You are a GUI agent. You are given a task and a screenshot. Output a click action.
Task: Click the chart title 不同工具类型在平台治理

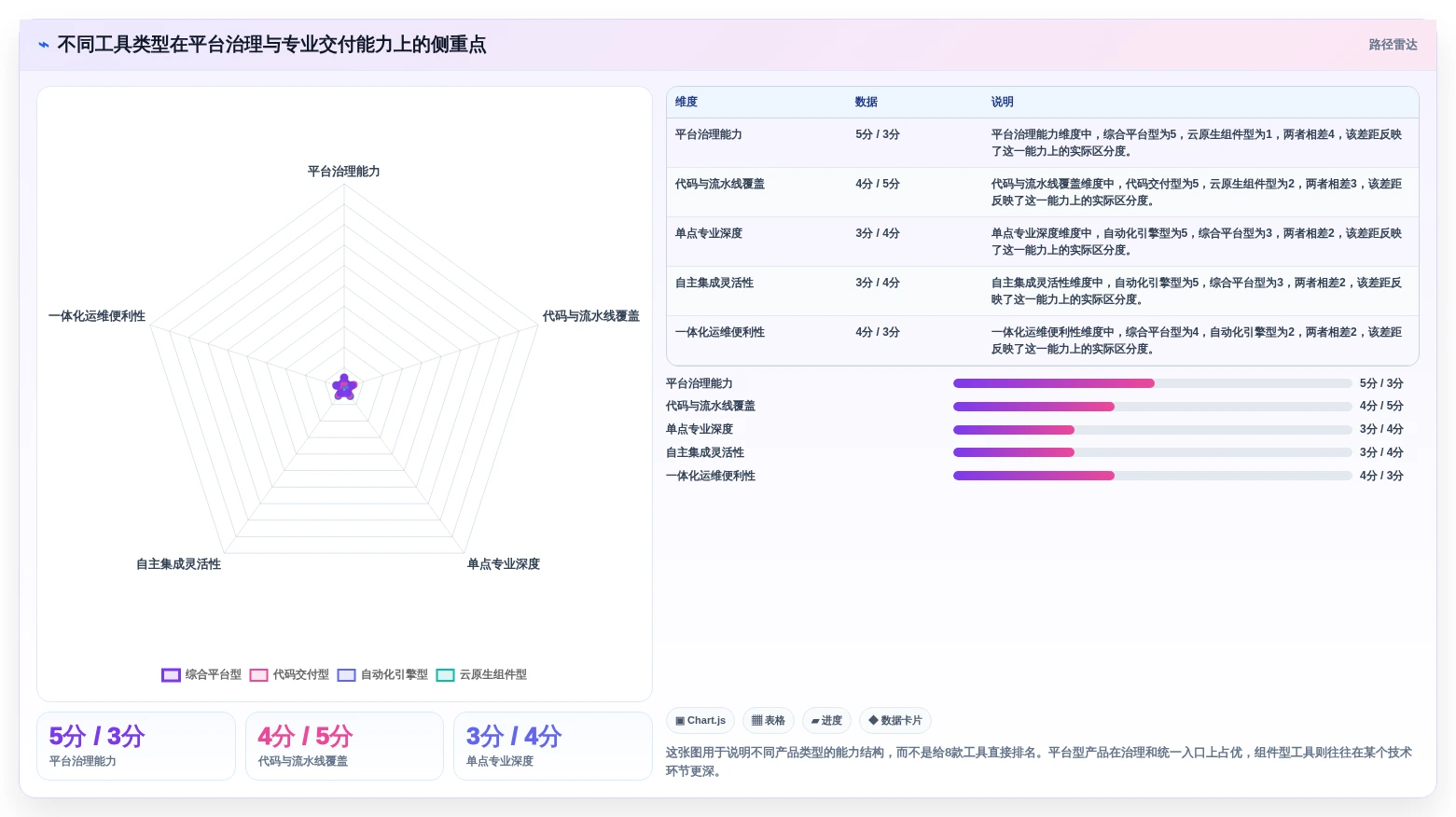tap(271, 45)
